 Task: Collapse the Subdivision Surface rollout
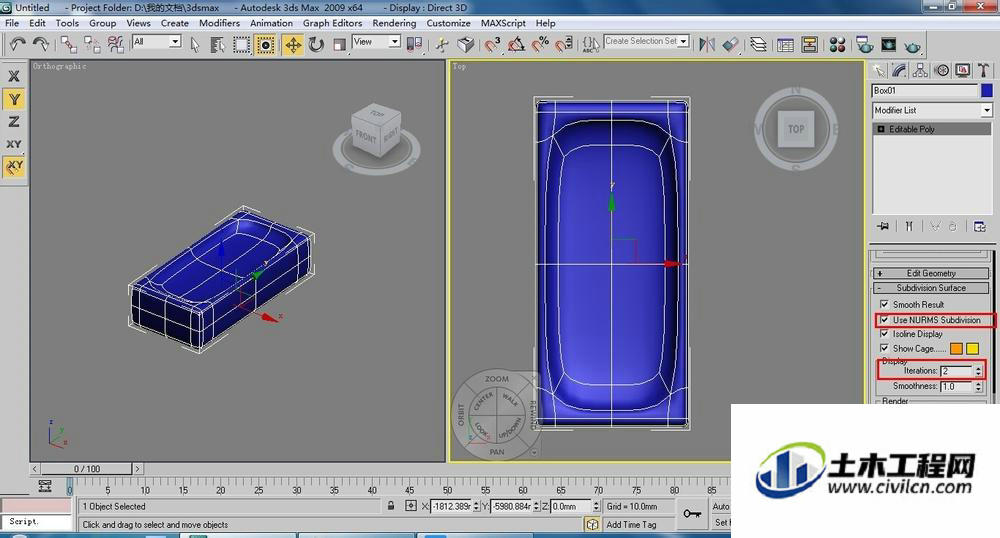point(931,288)
